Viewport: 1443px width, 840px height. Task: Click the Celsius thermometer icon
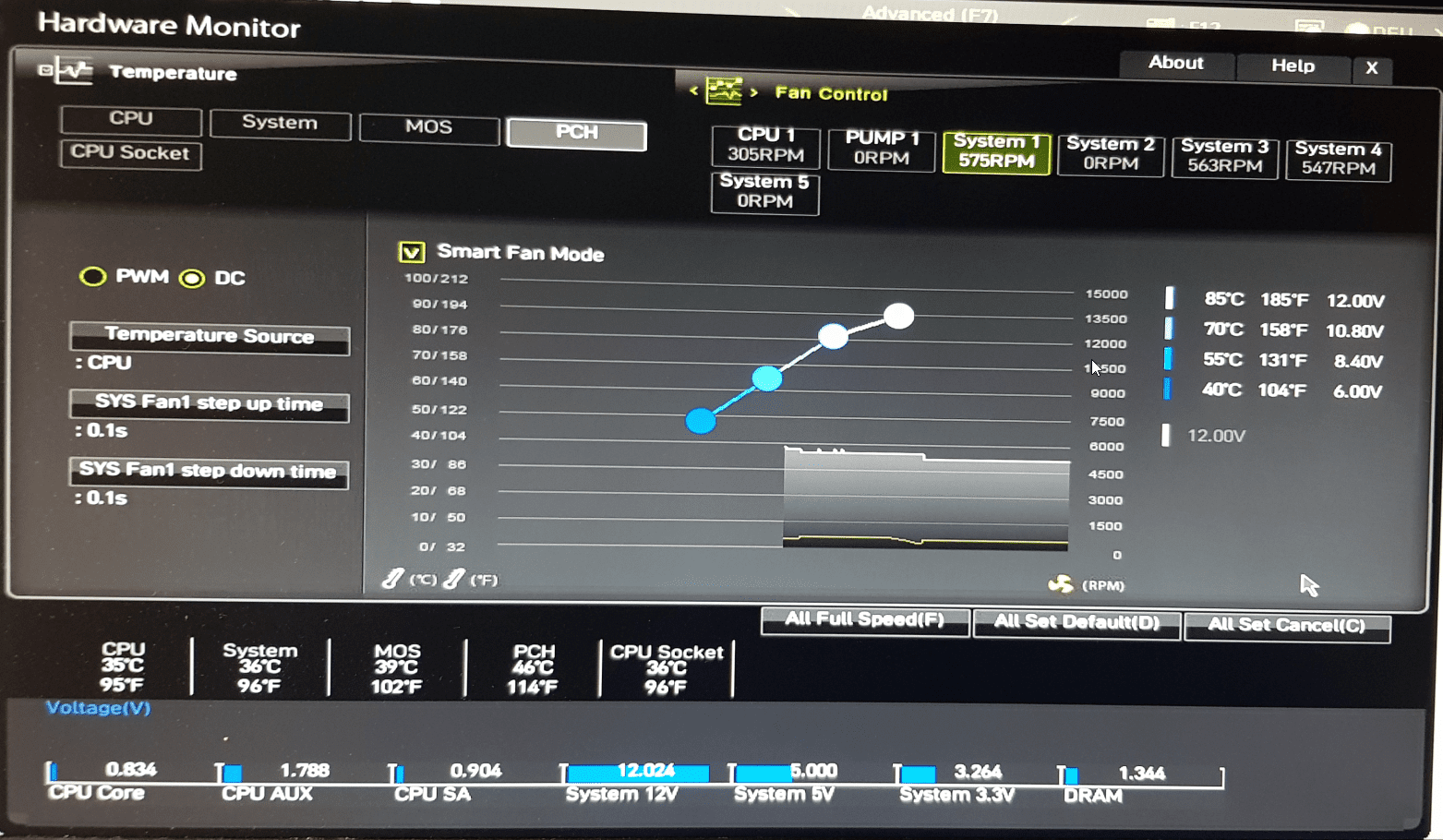(x=393, y=578)
